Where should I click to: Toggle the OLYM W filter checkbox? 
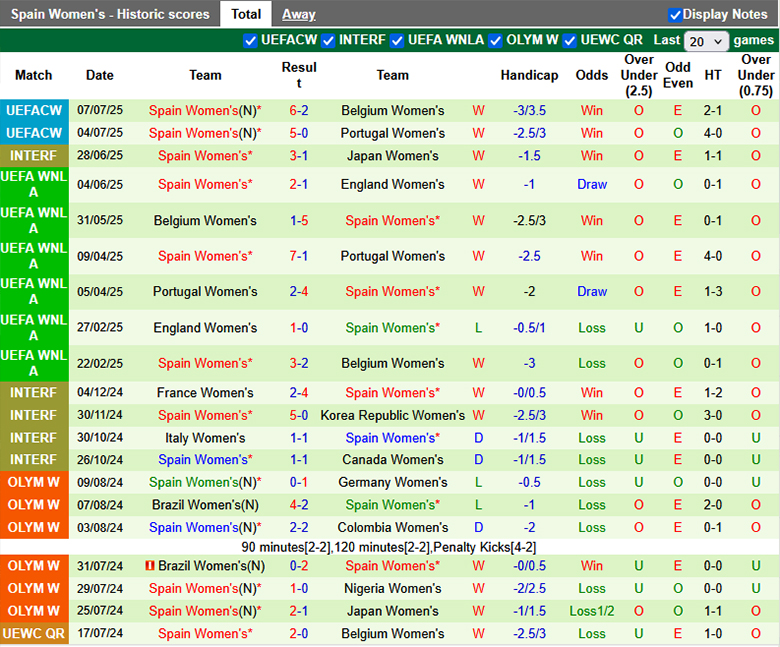click(x=495, y=40)
